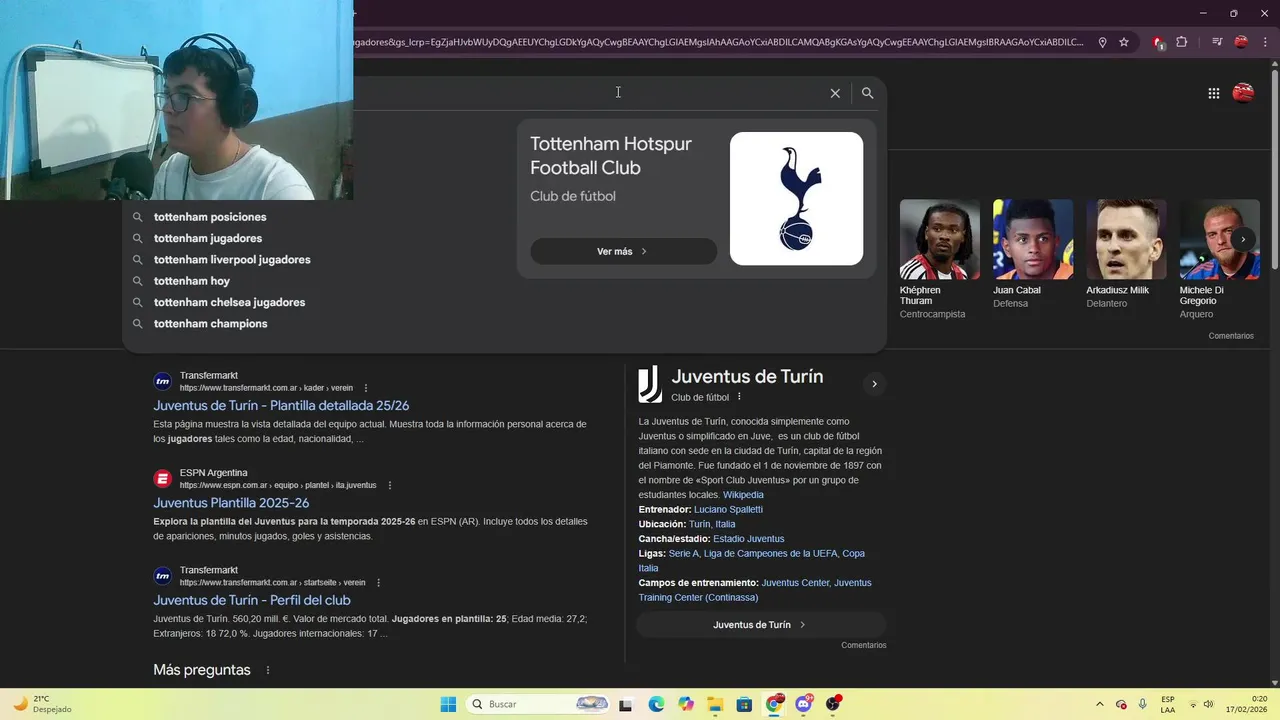Open Copilot from the taskbar
1280x720 pixels.
coord(685,704)
